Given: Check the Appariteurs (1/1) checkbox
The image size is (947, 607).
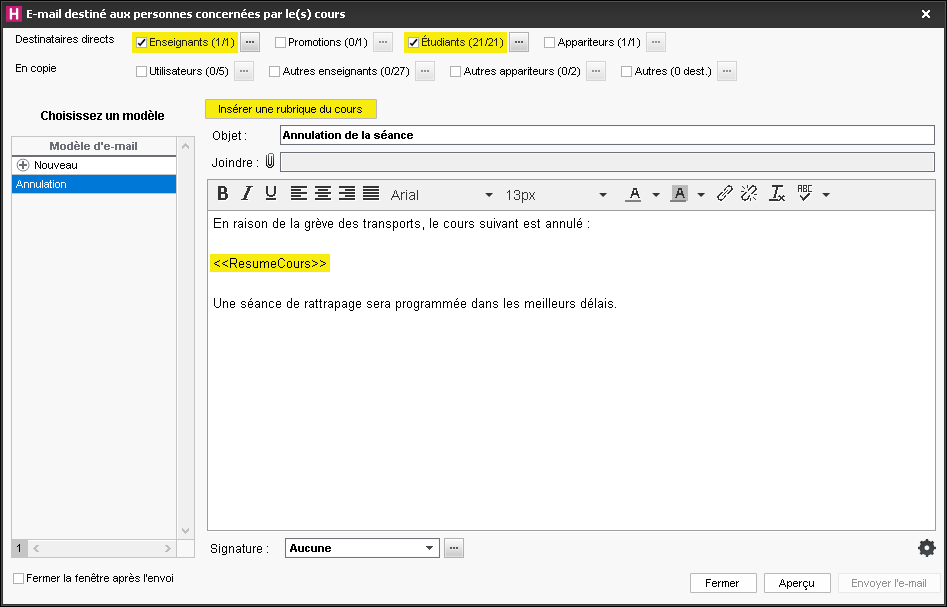Looking at the screenshot, I should [x=550, y=42].
